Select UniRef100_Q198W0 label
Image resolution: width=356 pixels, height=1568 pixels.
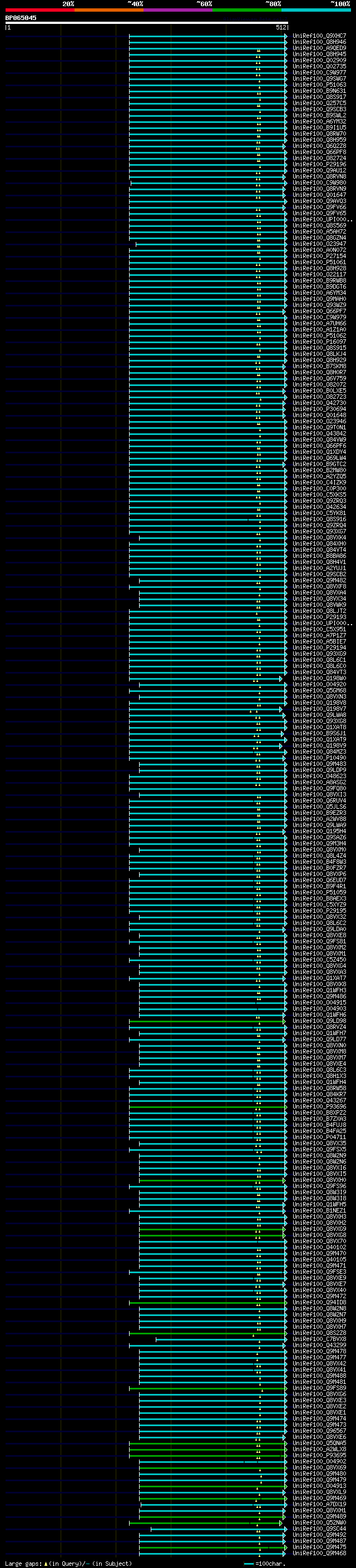319,678
